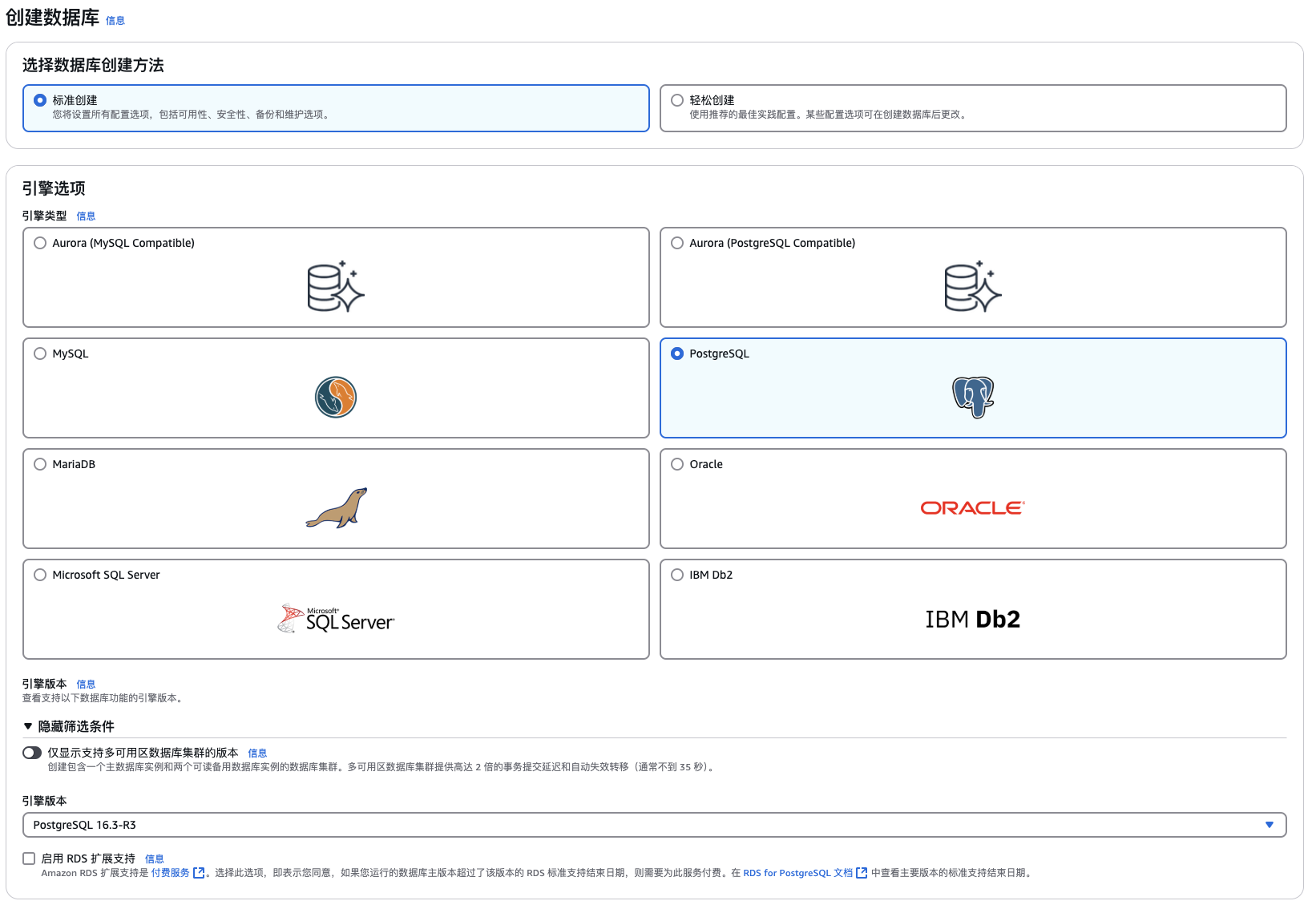1316x909 pixels.
Task: Click external link icon after 付费服务
Action: 200,873
